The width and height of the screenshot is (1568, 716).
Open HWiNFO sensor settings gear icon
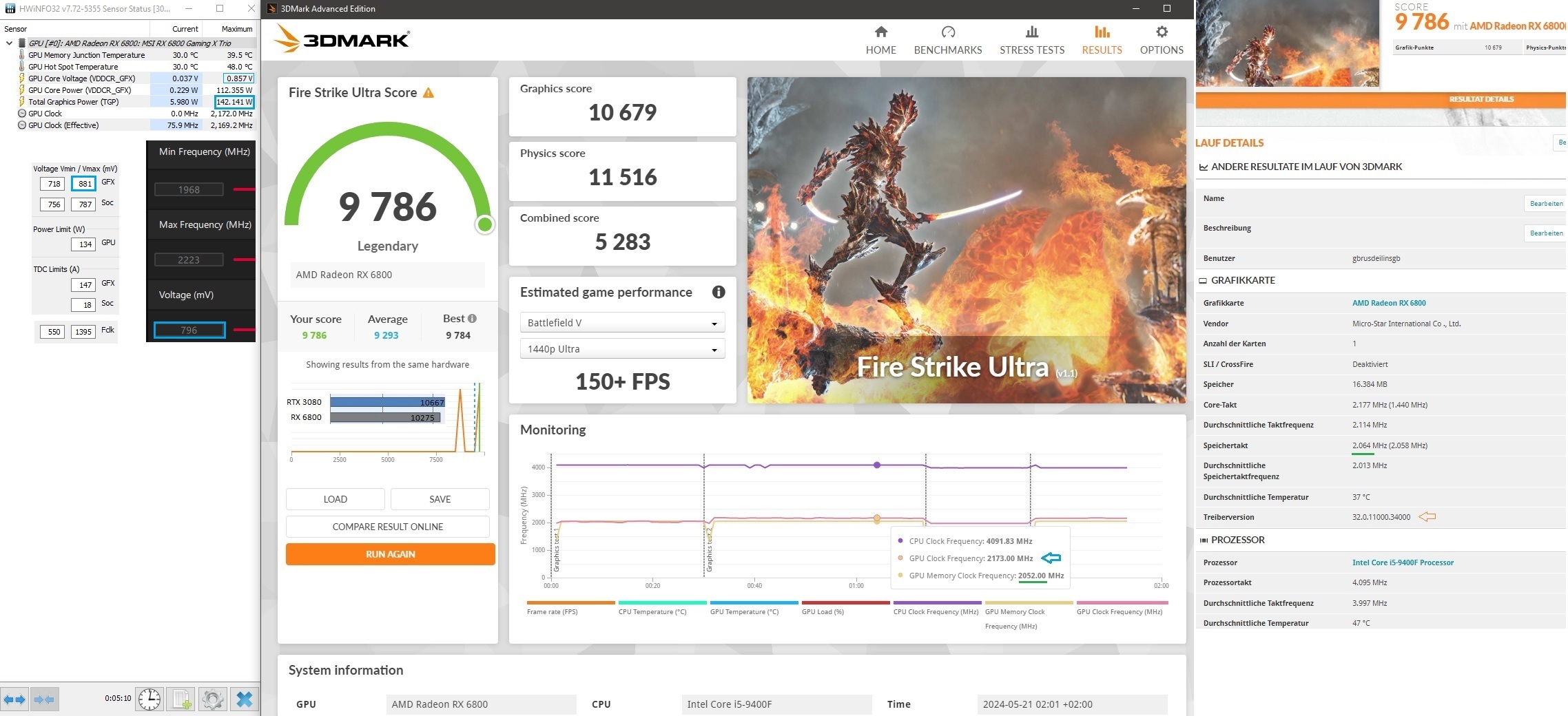click(x=213, y=699)
